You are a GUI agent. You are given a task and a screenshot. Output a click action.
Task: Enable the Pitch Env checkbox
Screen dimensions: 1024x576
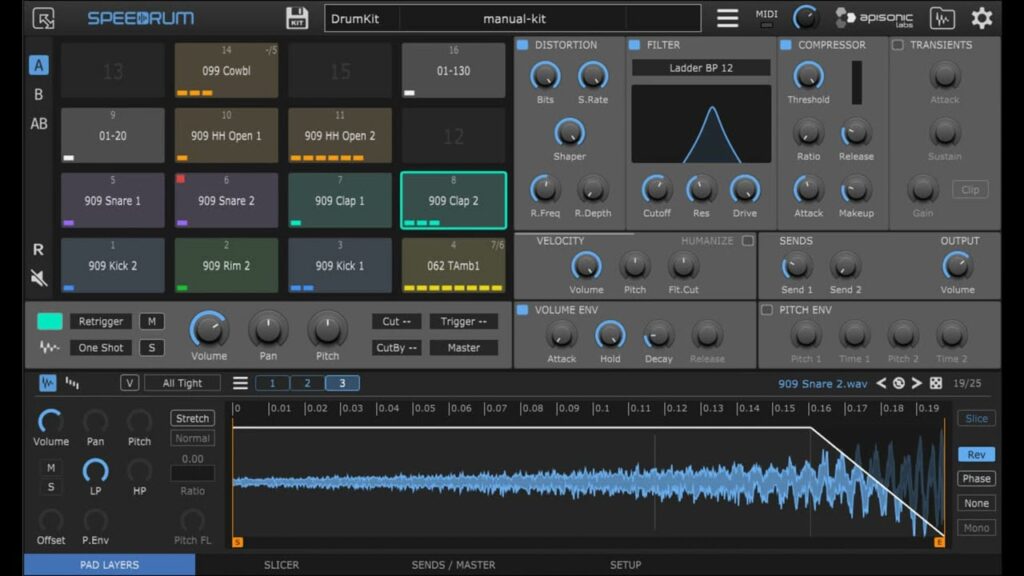pyautogui.click(x=767, y=310)
